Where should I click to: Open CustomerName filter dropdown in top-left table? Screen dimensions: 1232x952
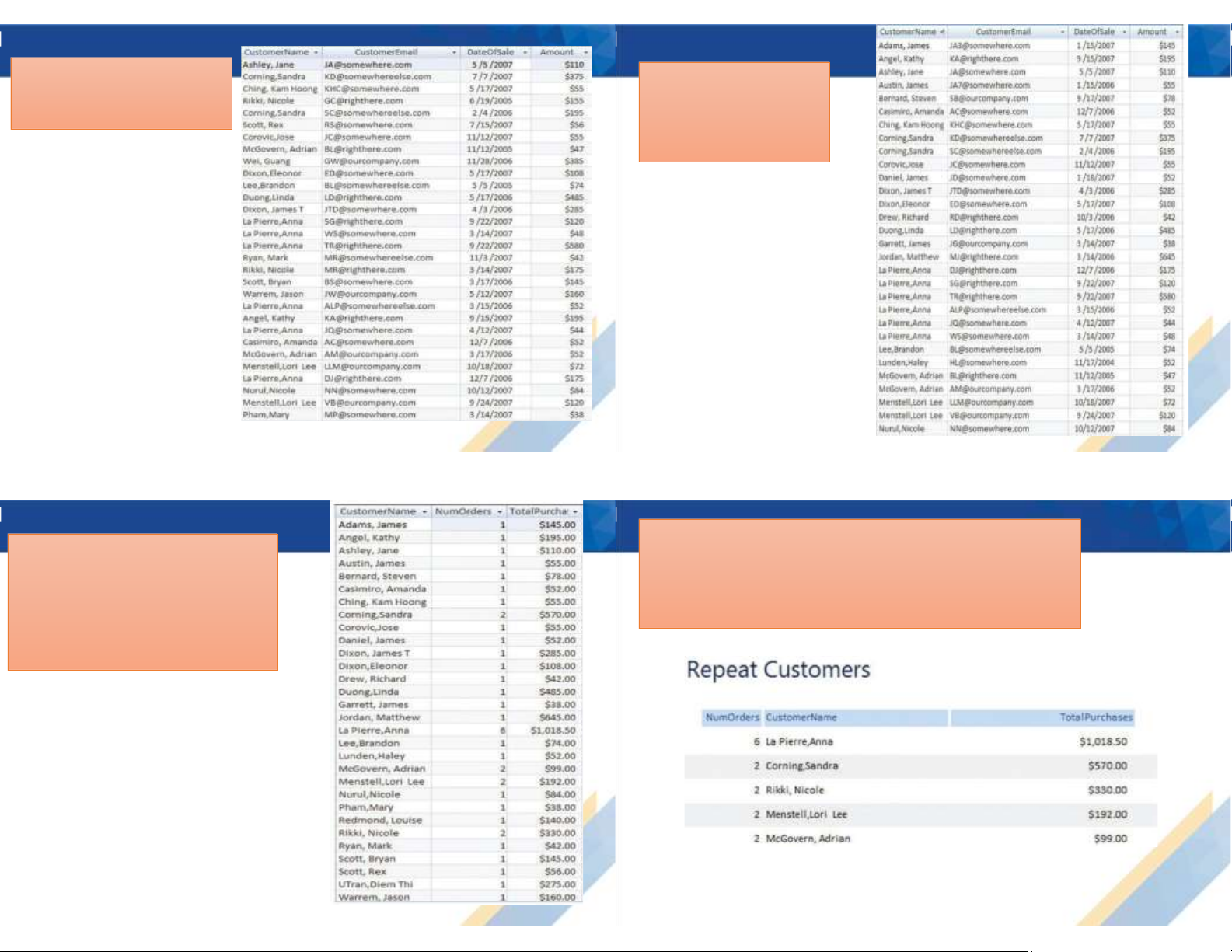316,52
